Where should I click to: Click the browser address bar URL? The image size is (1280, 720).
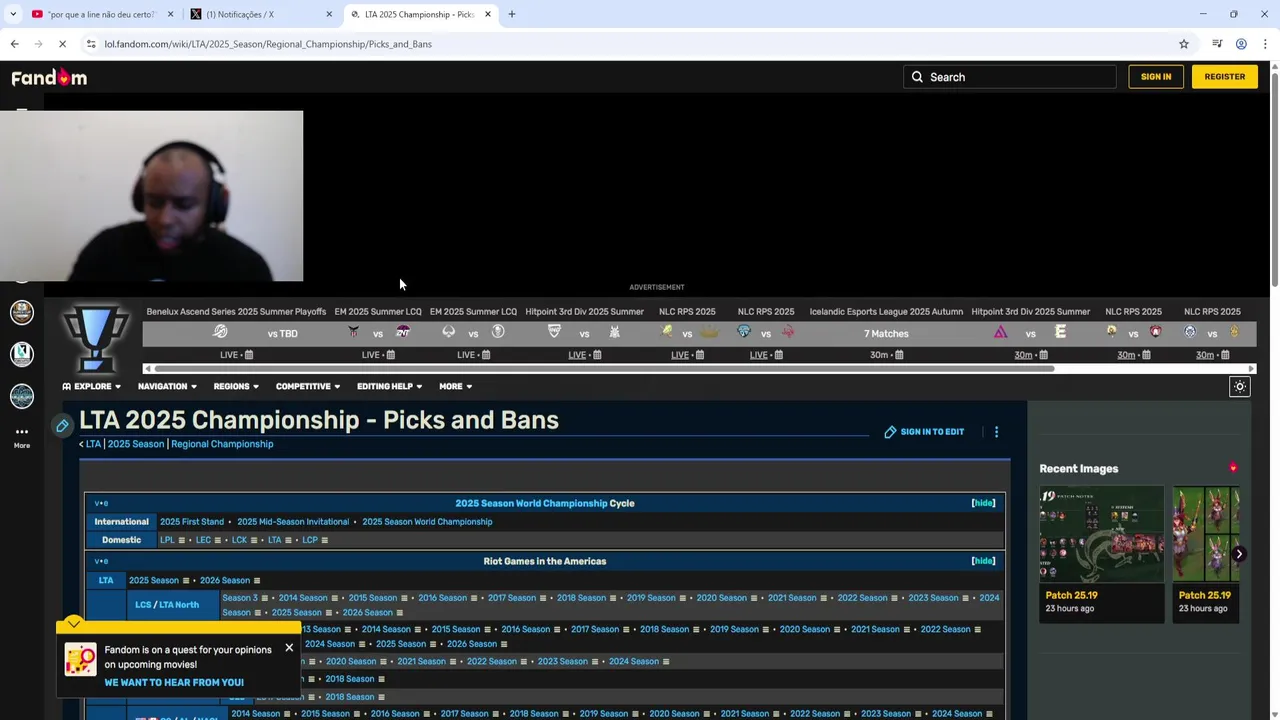coord(268,44)
